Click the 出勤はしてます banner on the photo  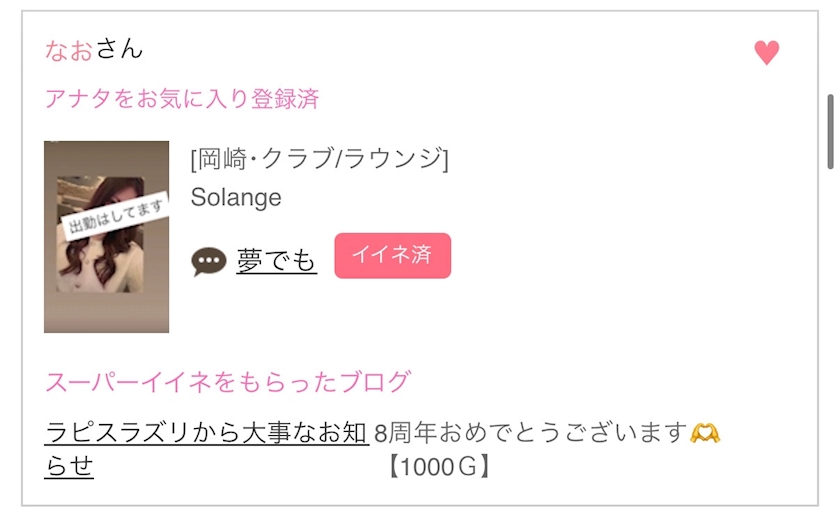pyautogui.click(x=116, y=214)
